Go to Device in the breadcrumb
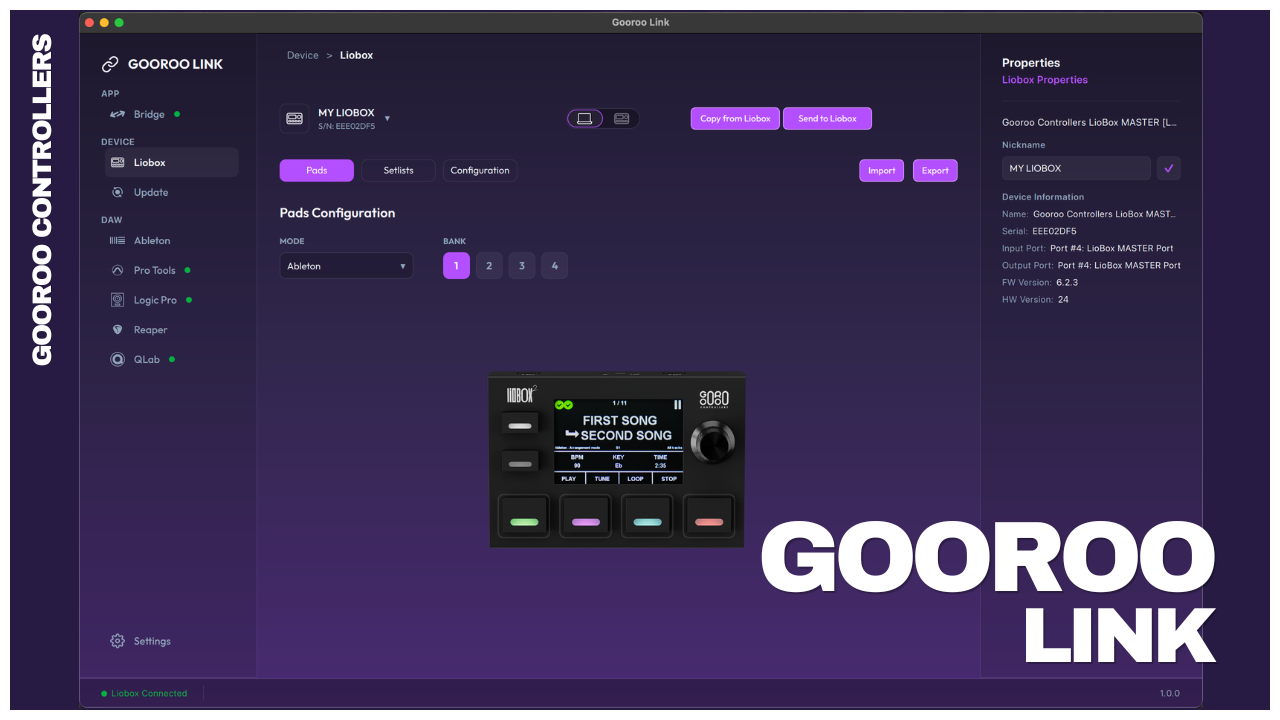The width and height of the screenshot is (1280, 720). [303, 55]
